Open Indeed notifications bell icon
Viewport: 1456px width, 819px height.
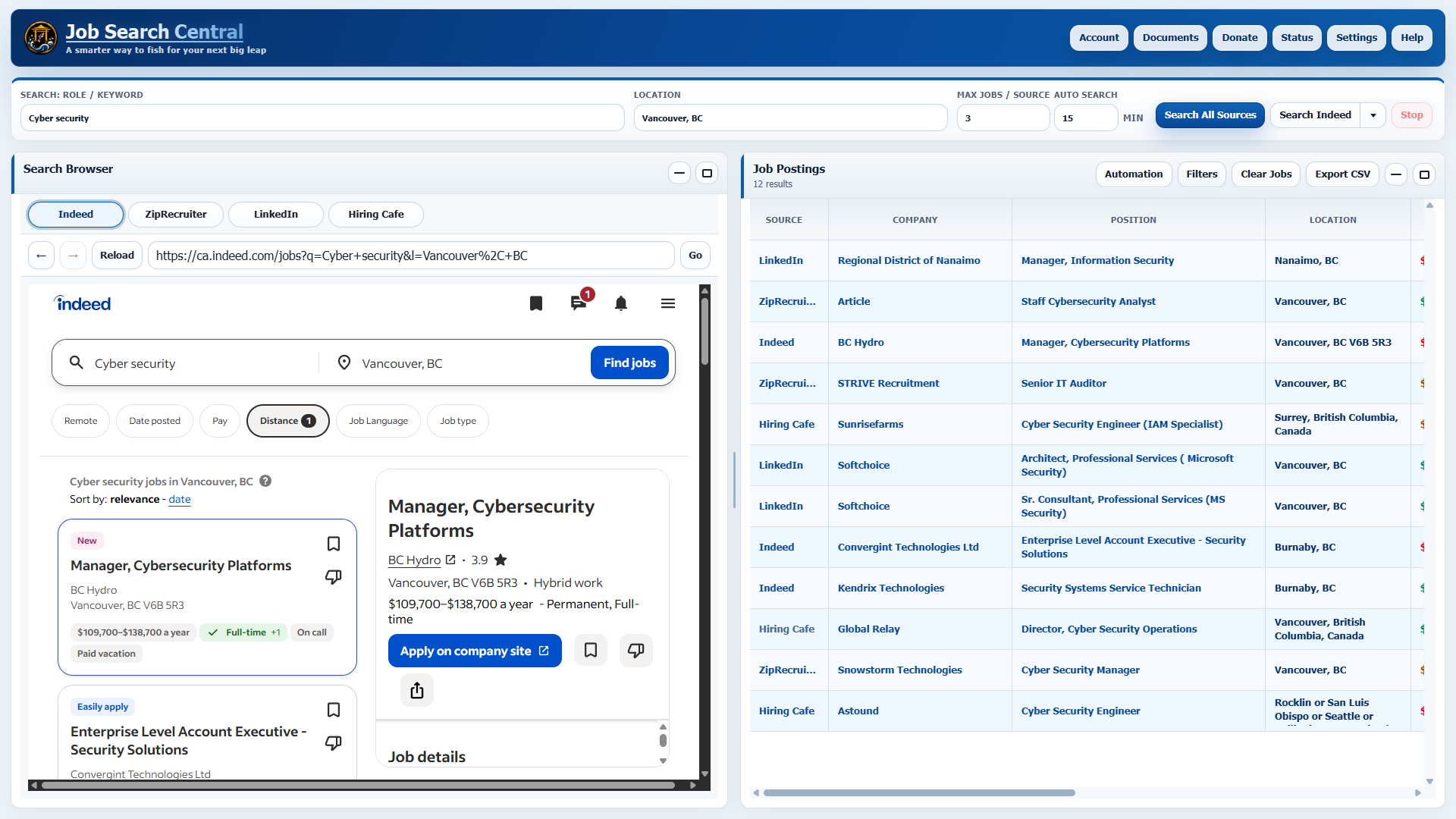(621, 303)
